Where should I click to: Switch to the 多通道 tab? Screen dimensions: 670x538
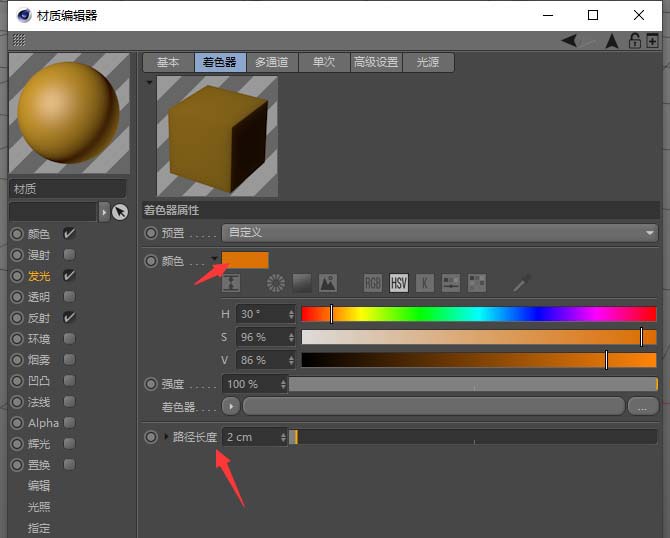point(270,62)
